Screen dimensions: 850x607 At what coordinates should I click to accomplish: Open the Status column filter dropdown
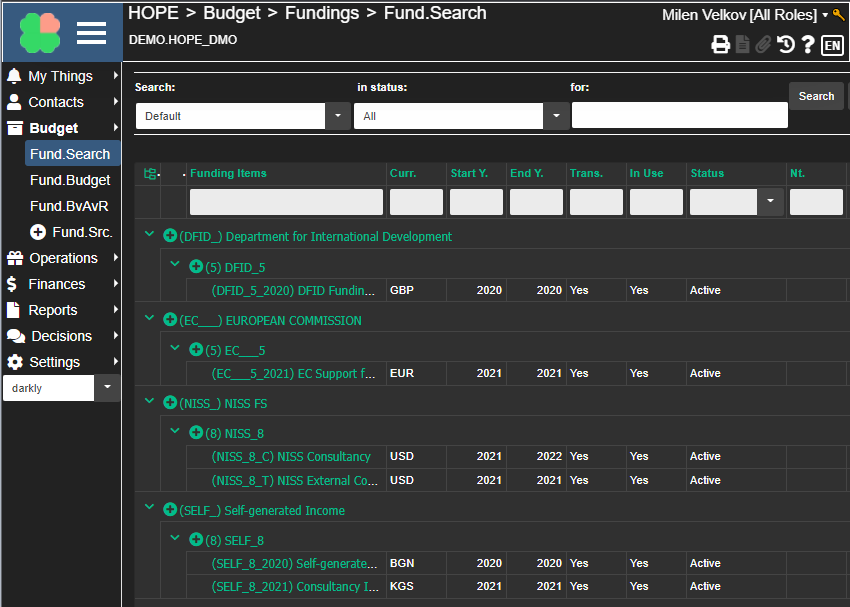[x=769, y=201]
